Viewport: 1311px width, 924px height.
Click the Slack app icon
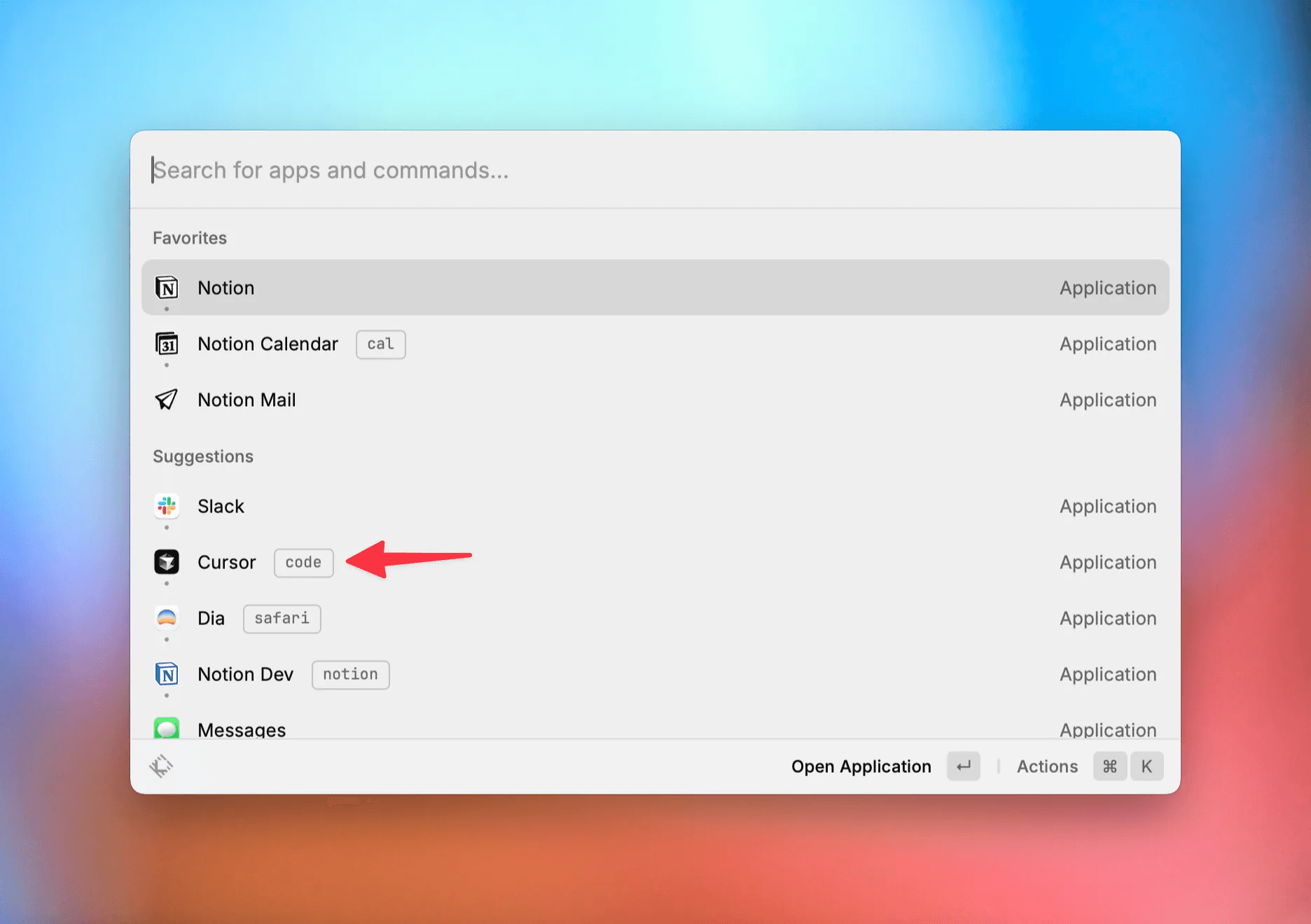(x=167, y=506)
